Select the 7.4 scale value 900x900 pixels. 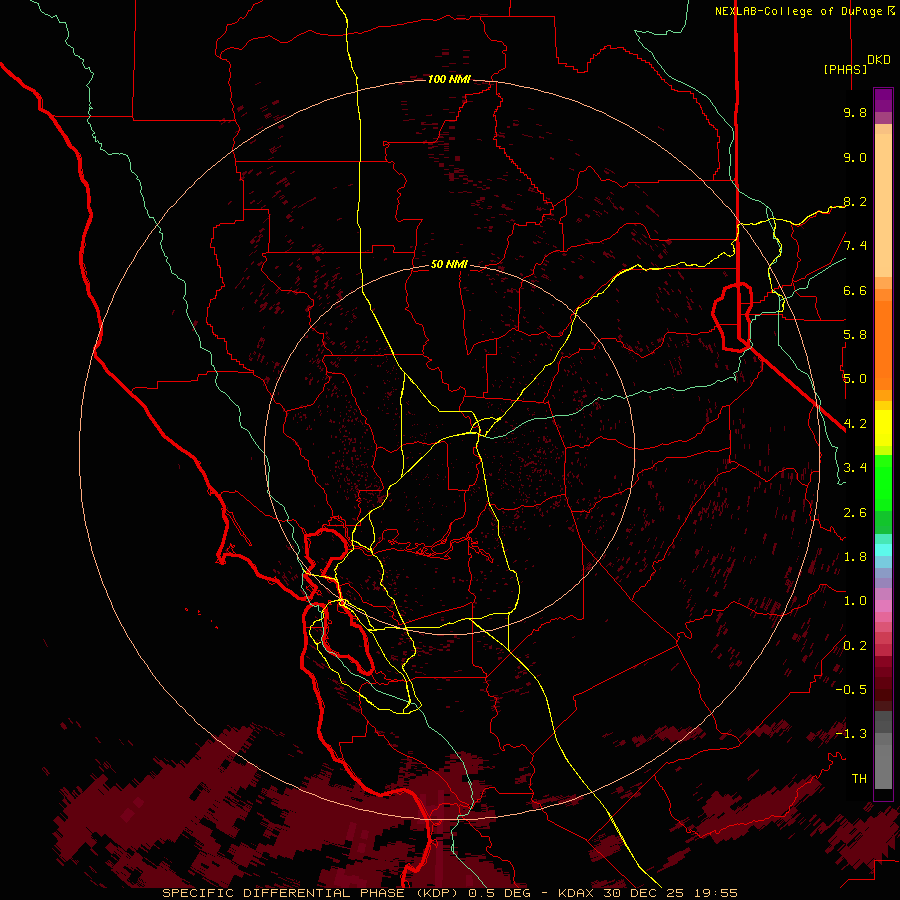(855, 246)
